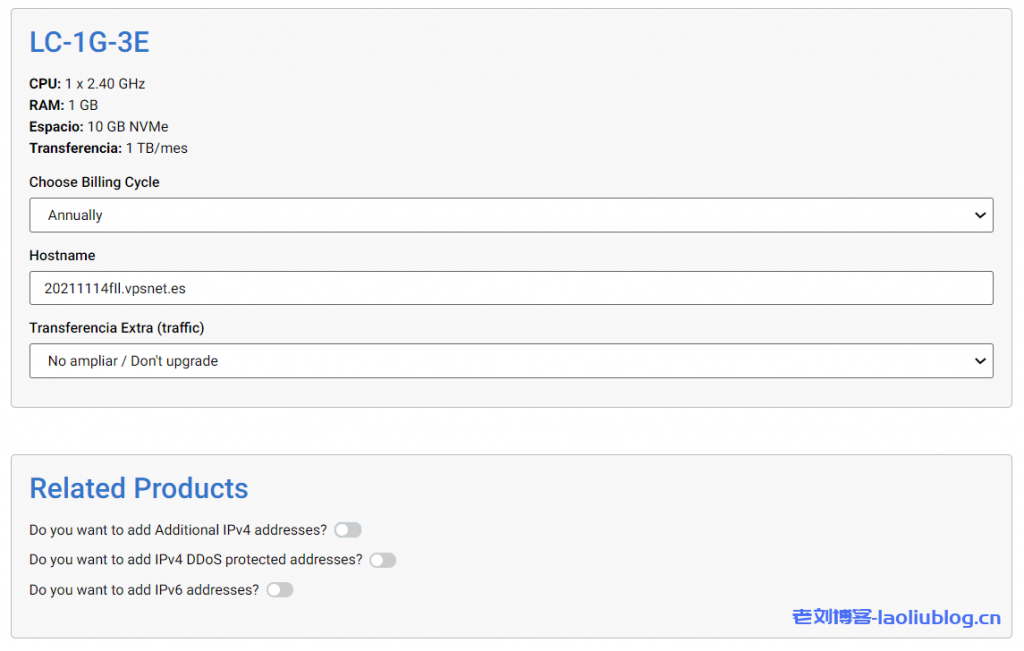Click the Transferencia 1 TB/mes spec
The height and width of the screenshot is (651, 1024).
click(108, 148)
